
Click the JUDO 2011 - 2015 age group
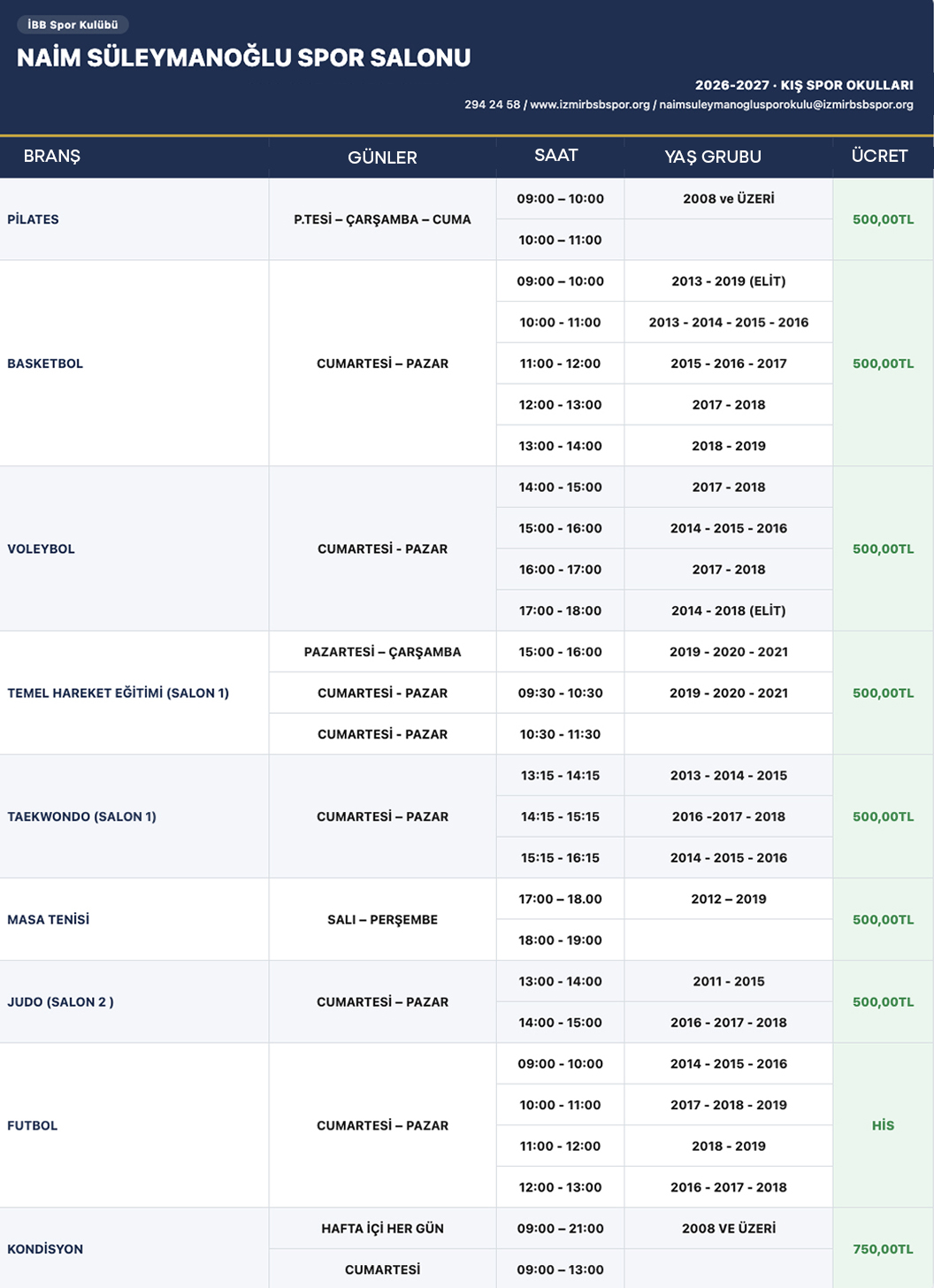click(x=729, y=981)
